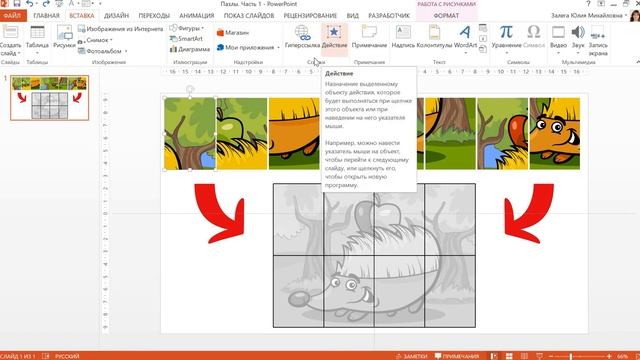Viewport: 640px width, 360px height.
Task: Open the Фигуры shapes gallery
Action: point(187,28)
